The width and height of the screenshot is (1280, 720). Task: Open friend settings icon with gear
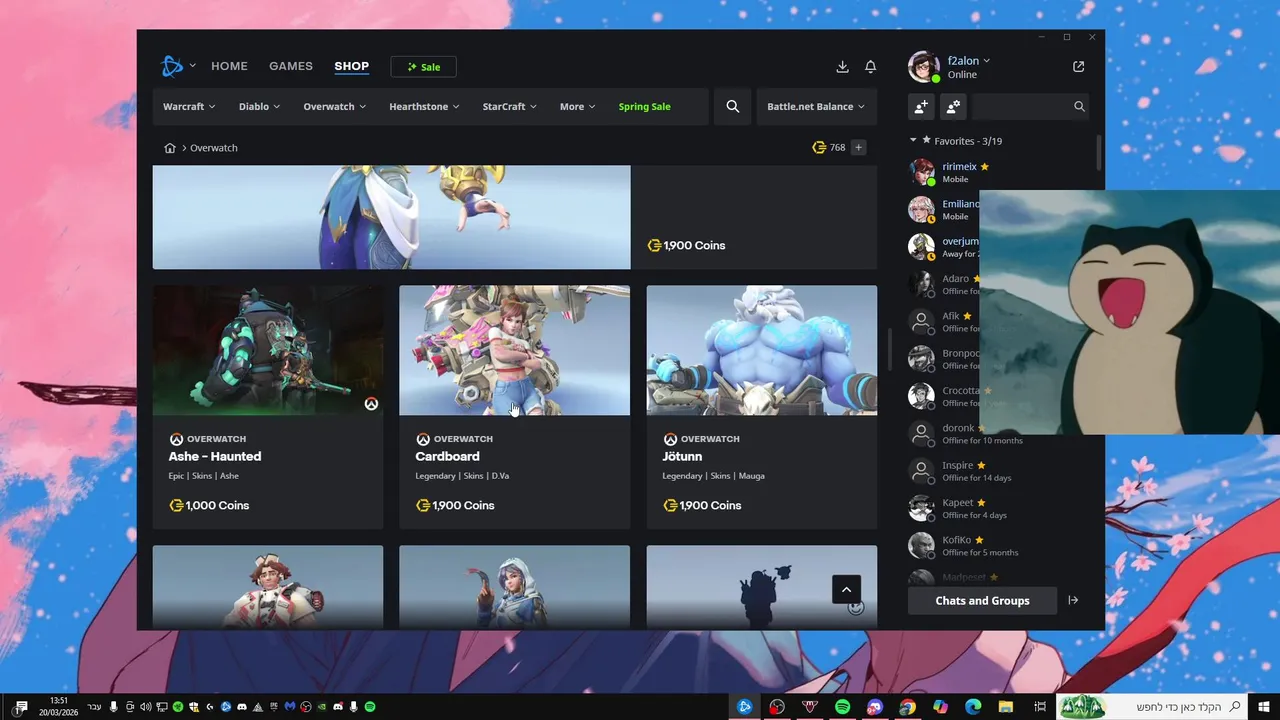[x=953, y=107]
